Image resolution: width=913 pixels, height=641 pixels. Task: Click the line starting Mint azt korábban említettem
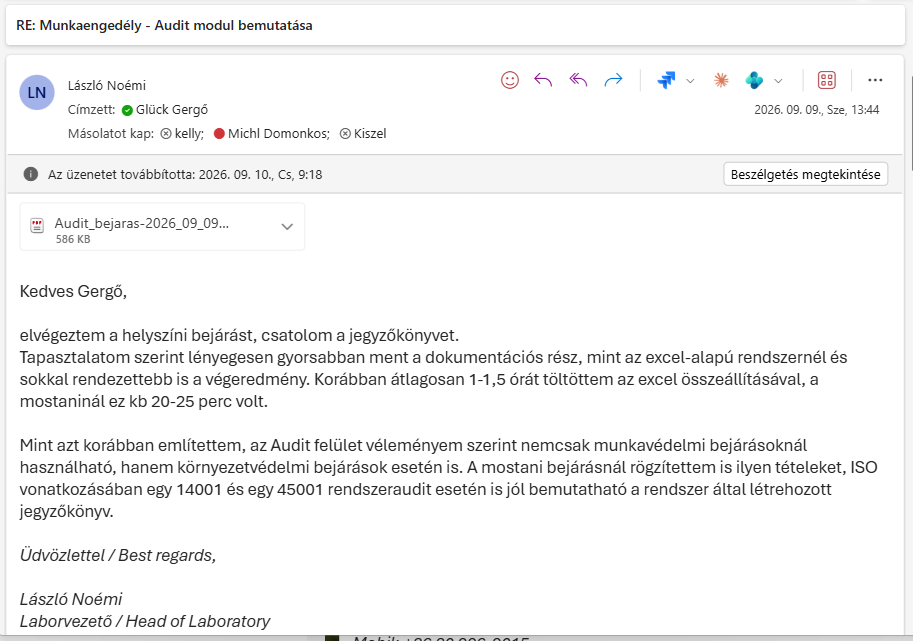tap(413, 445)
